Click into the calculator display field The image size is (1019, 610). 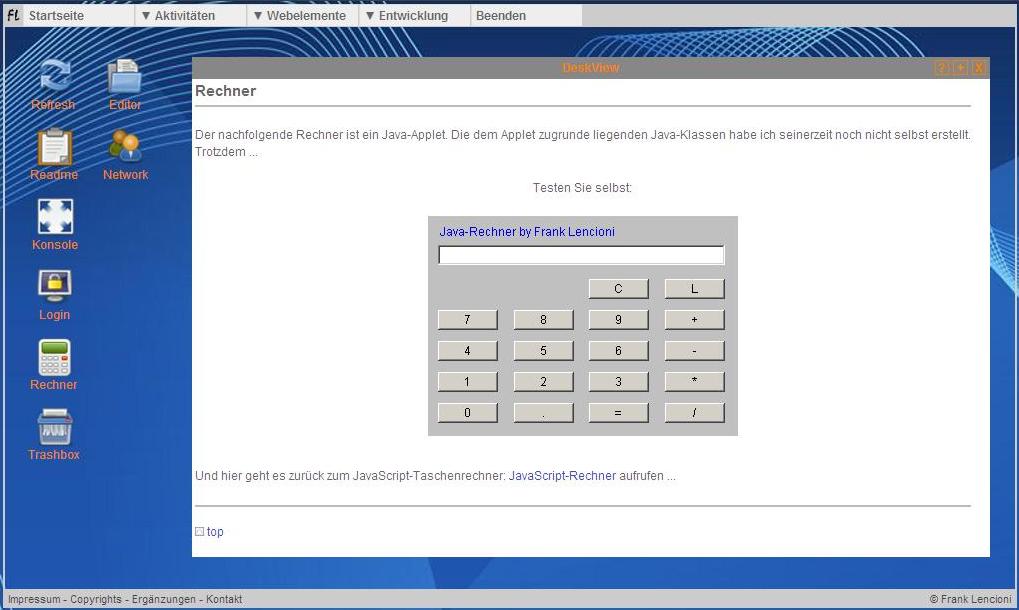click(x=581, y=255)
